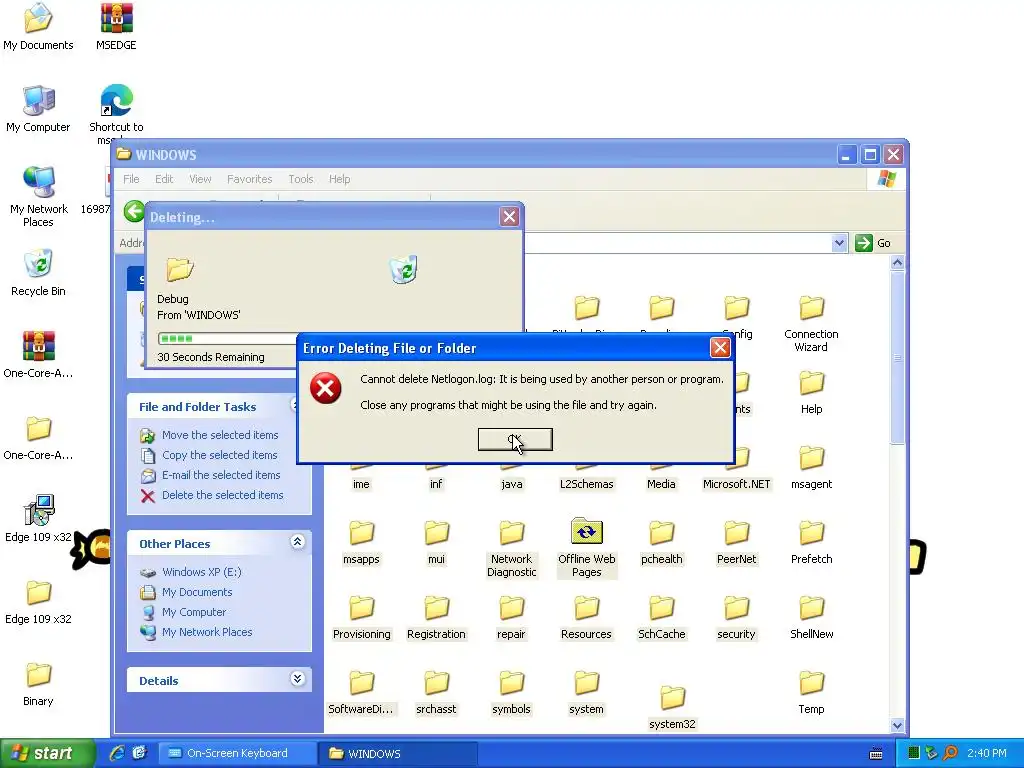Select the Network Diagnostic folder
This screenshot has width=1024, height=768.
[511, 549]
